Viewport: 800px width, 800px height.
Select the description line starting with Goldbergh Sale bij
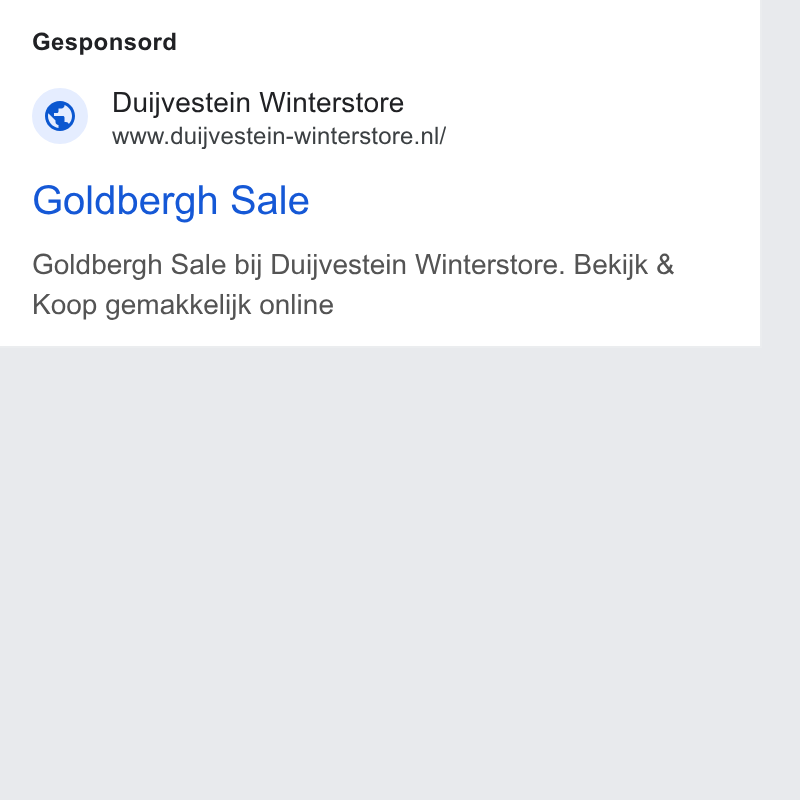point(353,265)
